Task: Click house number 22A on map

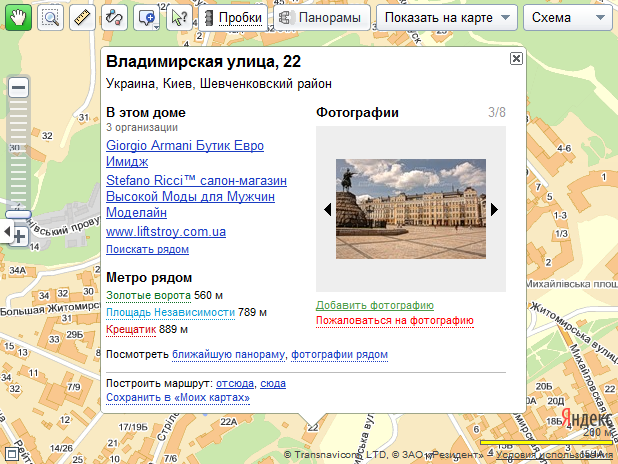Action: [x=229, y=422]
